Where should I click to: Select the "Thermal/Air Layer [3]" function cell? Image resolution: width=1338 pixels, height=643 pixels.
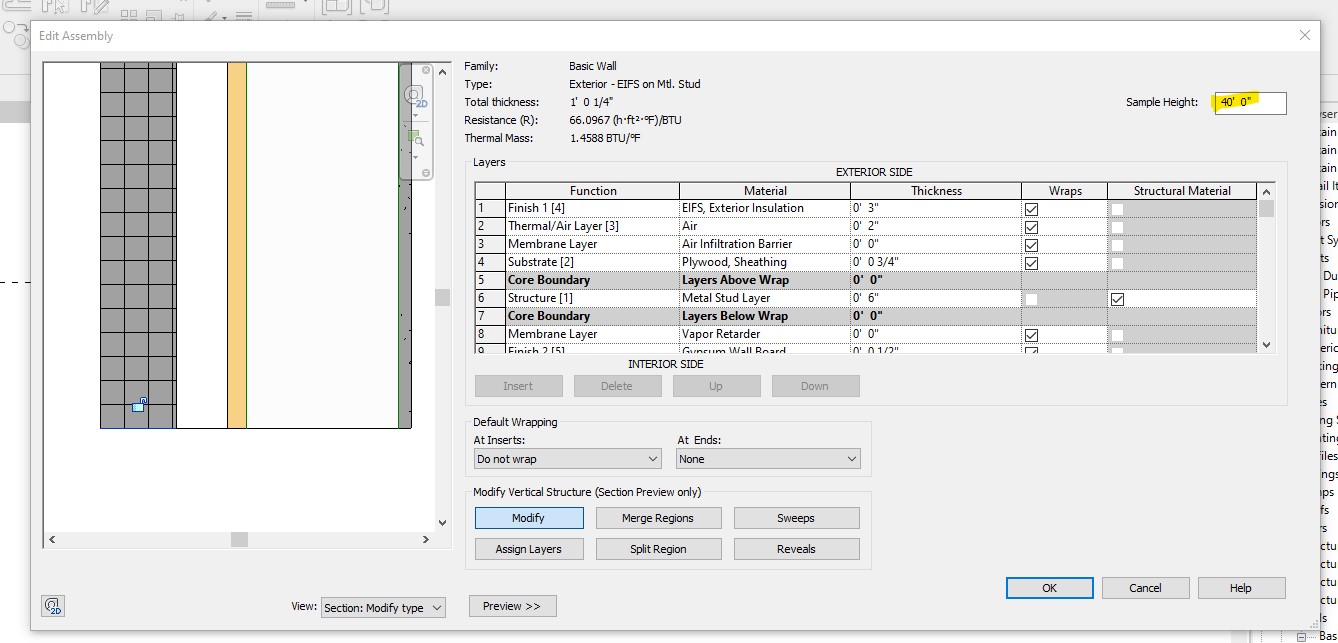coord(592,226)
